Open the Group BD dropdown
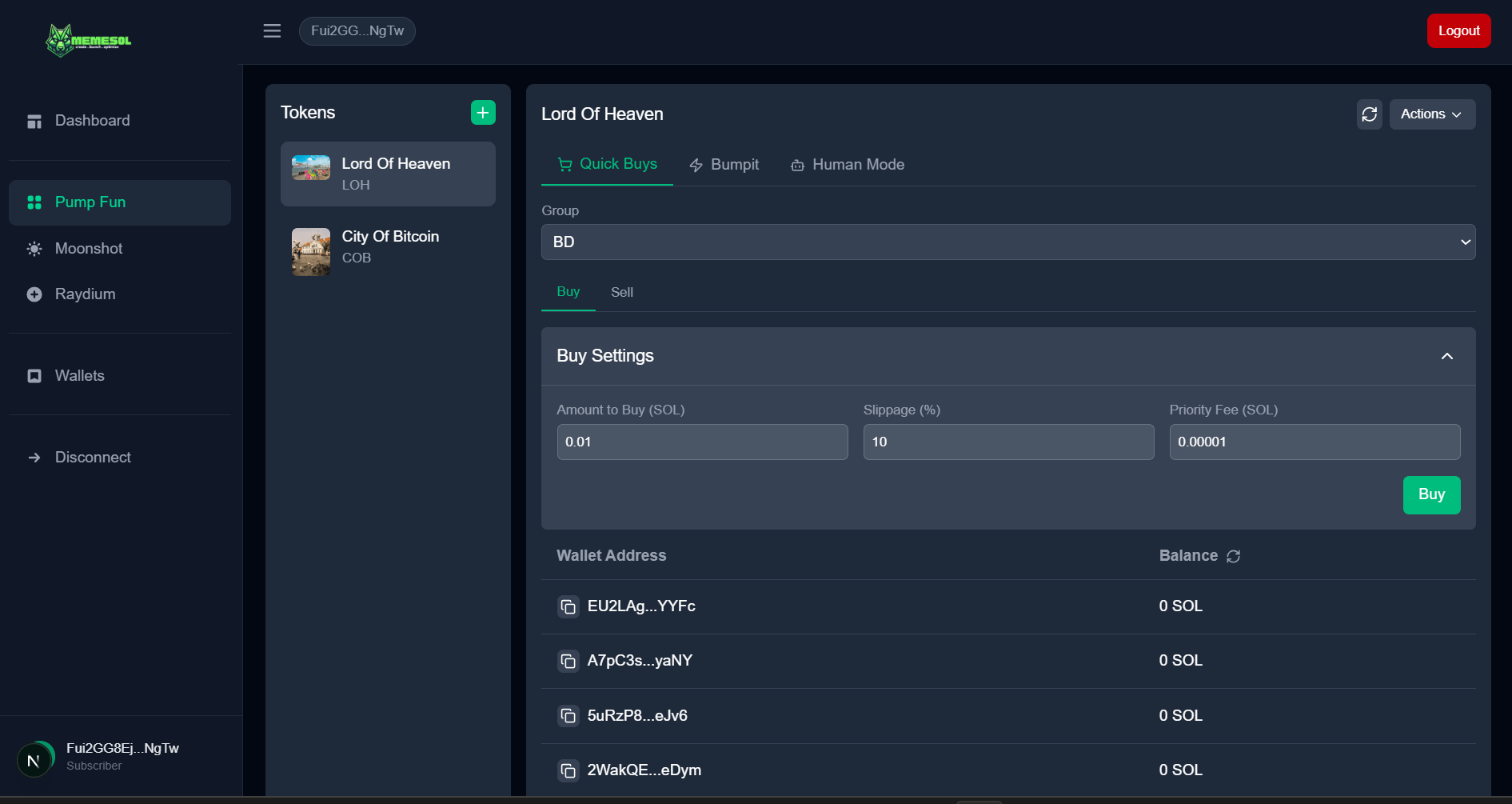This screenshot has width=1512, height=804. click(x=1008, y=242)
